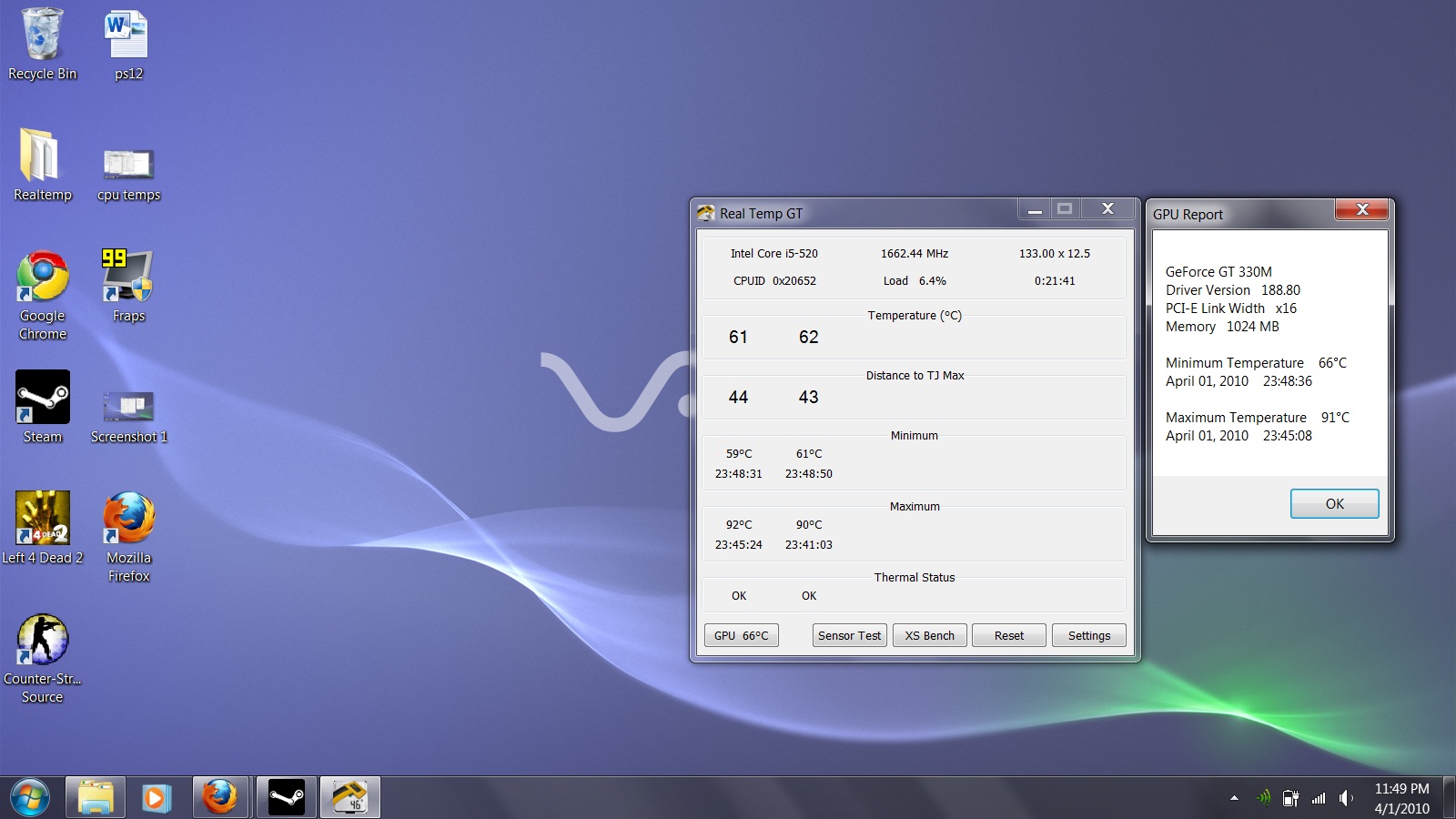Screen dimensions: 1456x819
Task: Reset the Real Temp min/max values
Action: tap(1008, 635)
